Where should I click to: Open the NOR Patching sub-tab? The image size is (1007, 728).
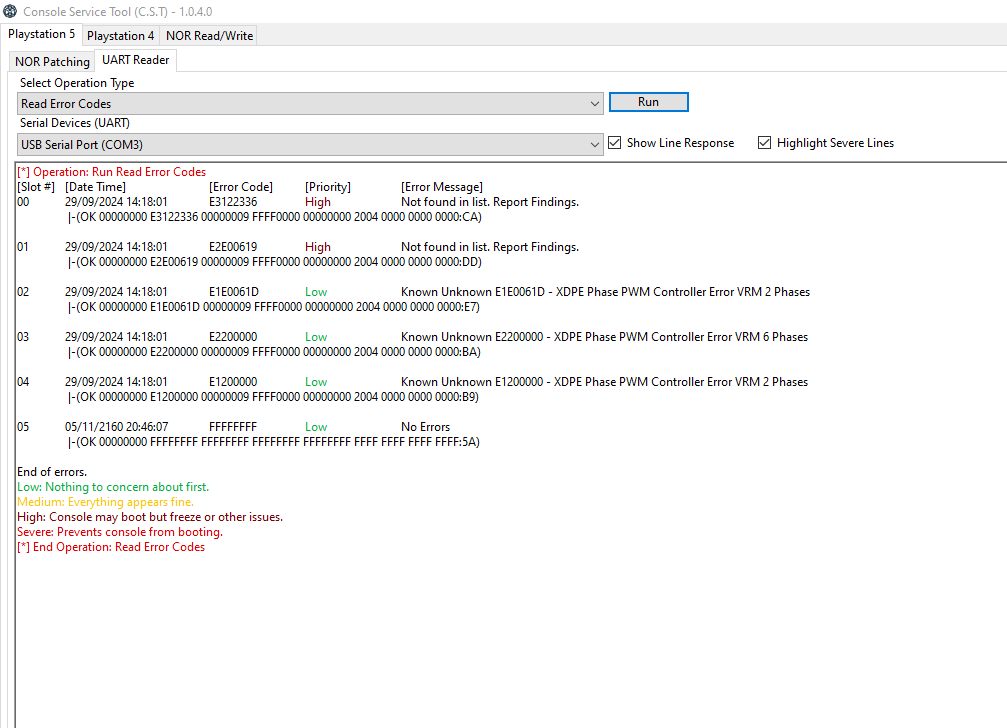pyautogui.click(x=52, y=62)
